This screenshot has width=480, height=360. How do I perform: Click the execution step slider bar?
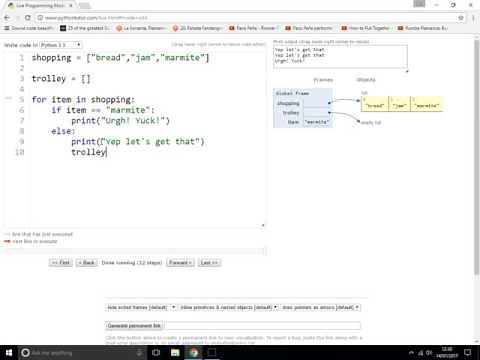pos(134,251)
